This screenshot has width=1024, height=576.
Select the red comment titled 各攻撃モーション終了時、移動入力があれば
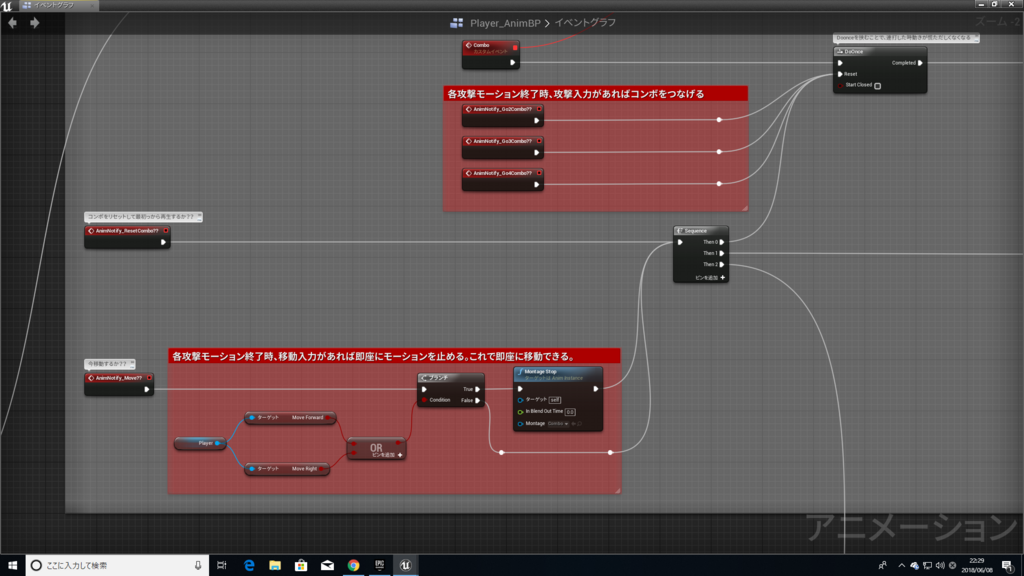point(394,356)
